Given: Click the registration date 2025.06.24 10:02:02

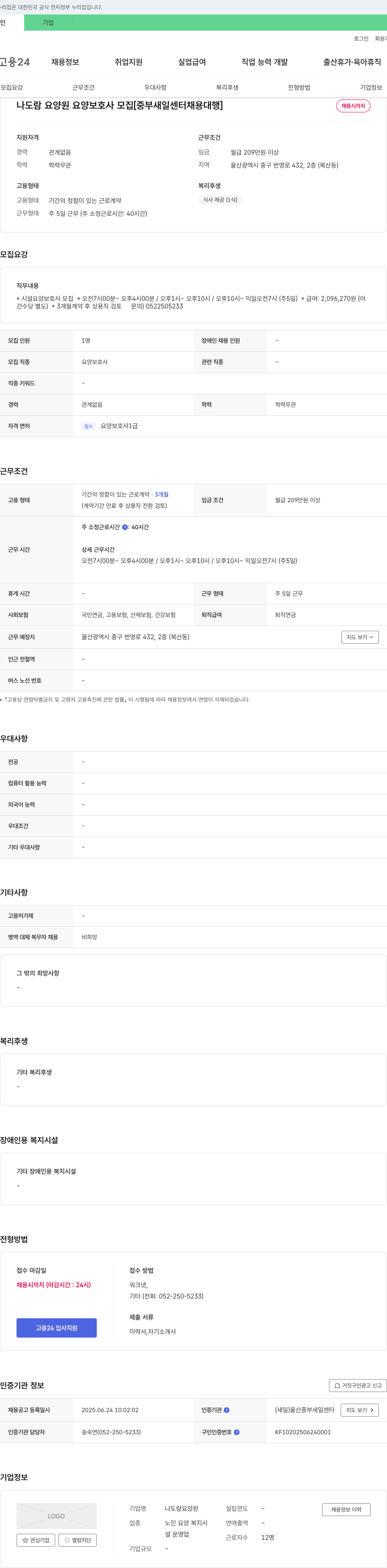Looking at the screenshot, I should point(110,1410).
